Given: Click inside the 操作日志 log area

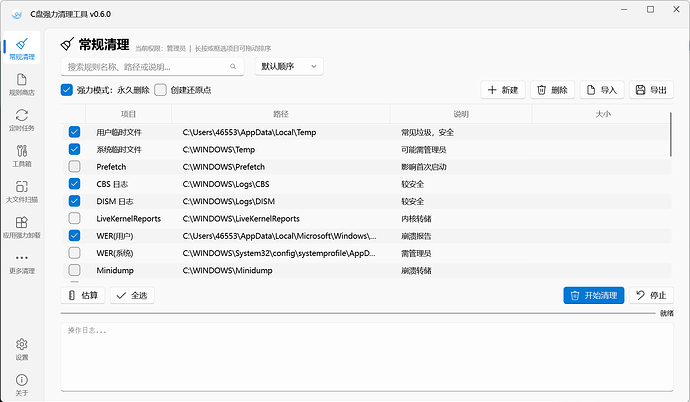Looking at the screenshot, I should (x=367, y=357).
